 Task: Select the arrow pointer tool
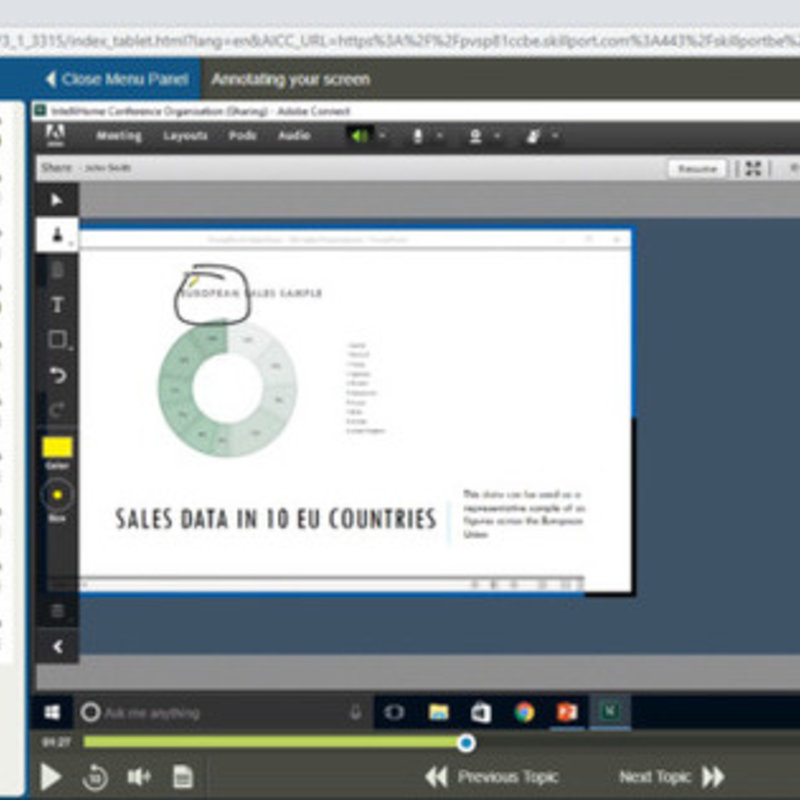click(57, 200)
